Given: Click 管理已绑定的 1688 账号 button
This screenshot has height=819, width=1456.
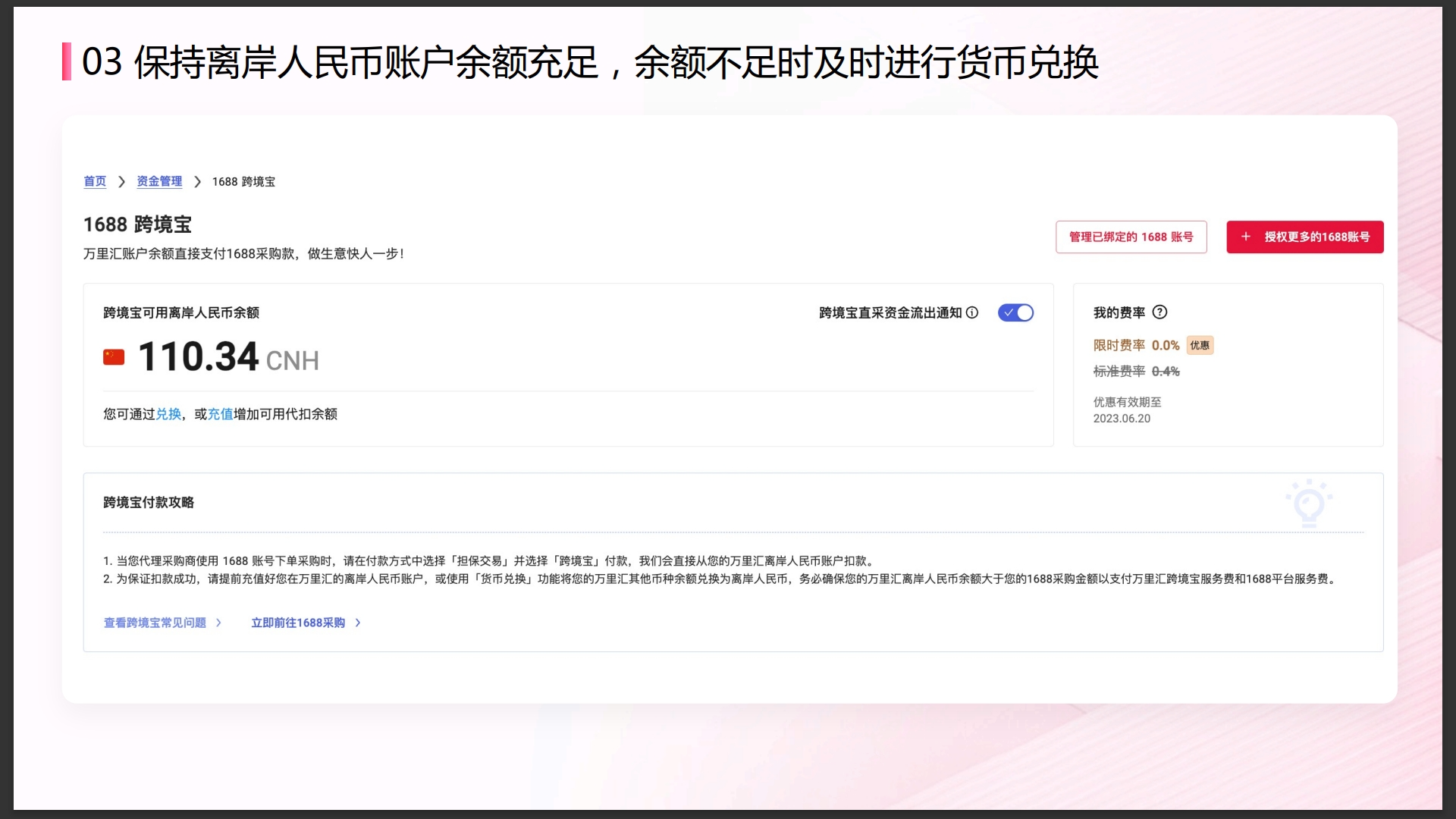Looking at the screenshot, I should 1131,237.
